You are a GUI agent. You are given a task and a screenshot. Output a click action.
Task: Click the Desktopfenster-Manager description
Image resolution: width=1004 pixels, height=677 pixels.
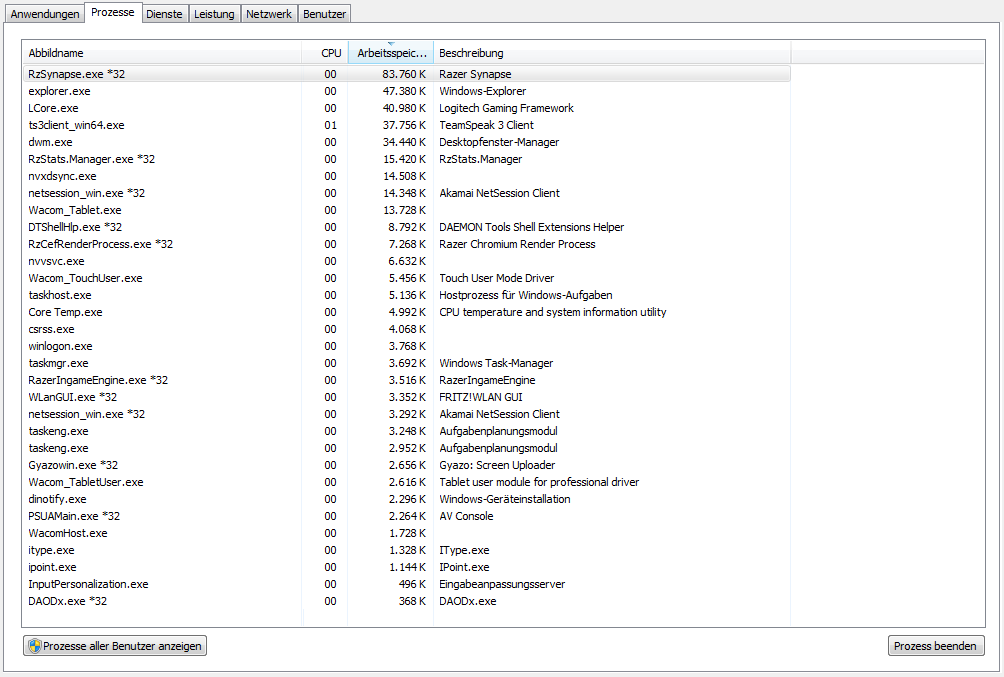pos(499,142)
